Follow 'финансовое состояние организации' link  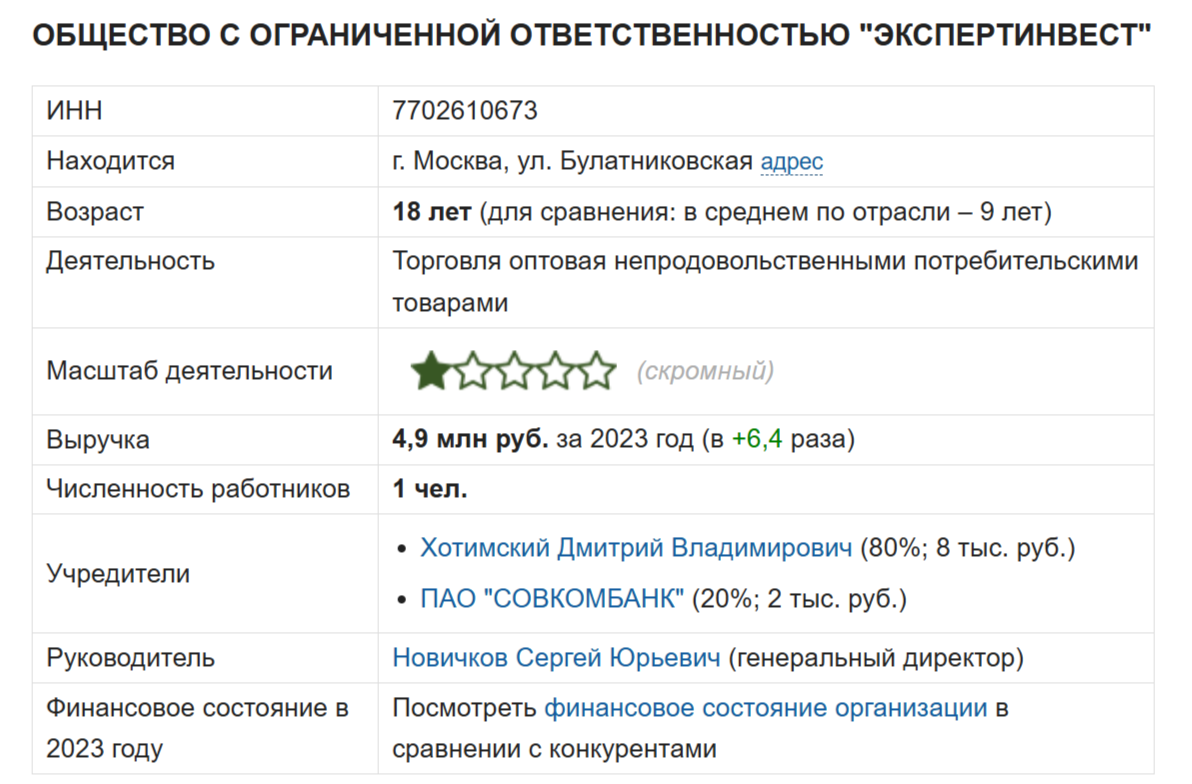765,709
